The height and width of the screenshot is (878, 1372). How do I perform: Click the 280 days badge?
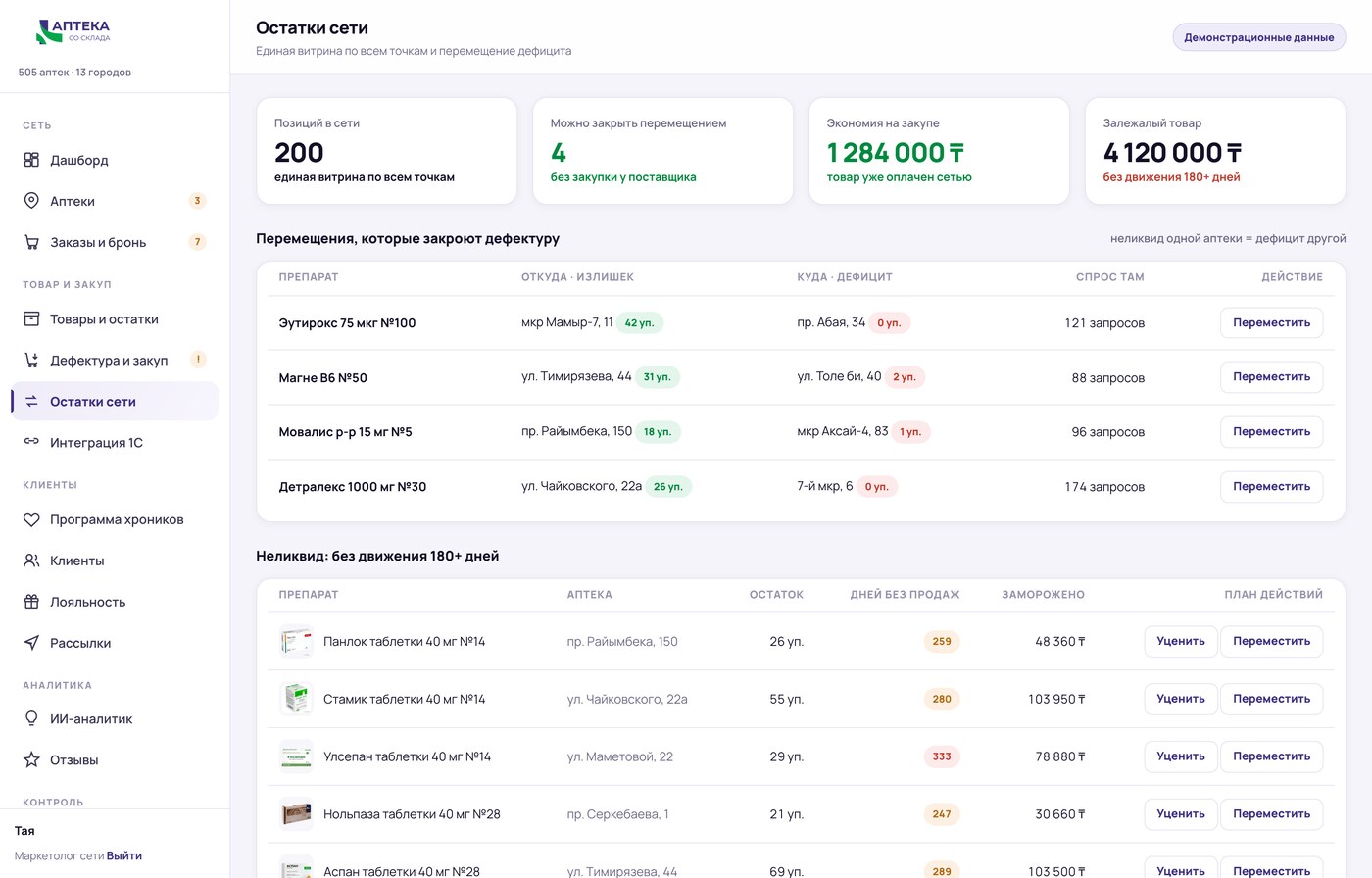click(942, 700)
